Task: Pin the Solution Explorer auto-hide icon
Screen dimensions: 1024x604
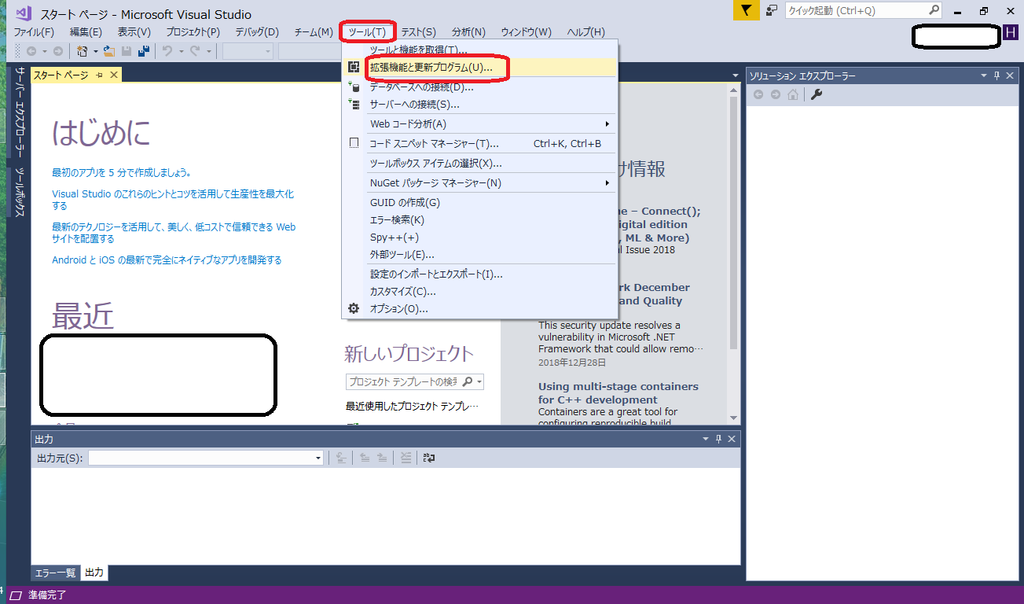Action: [997, 76]
